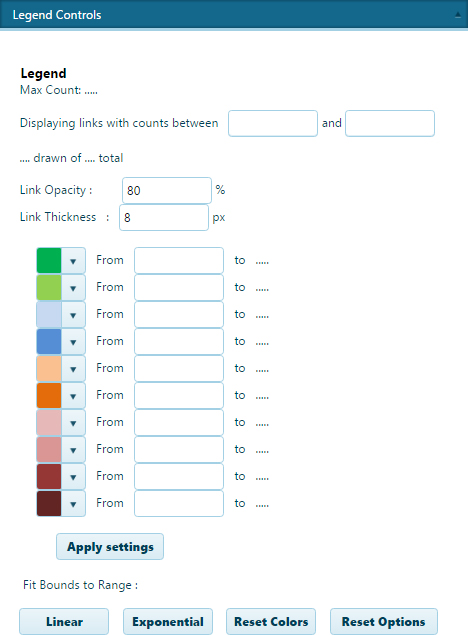Select the medium blue color swatch
Viewport: 468px width, 635px height.
[49, 342]
